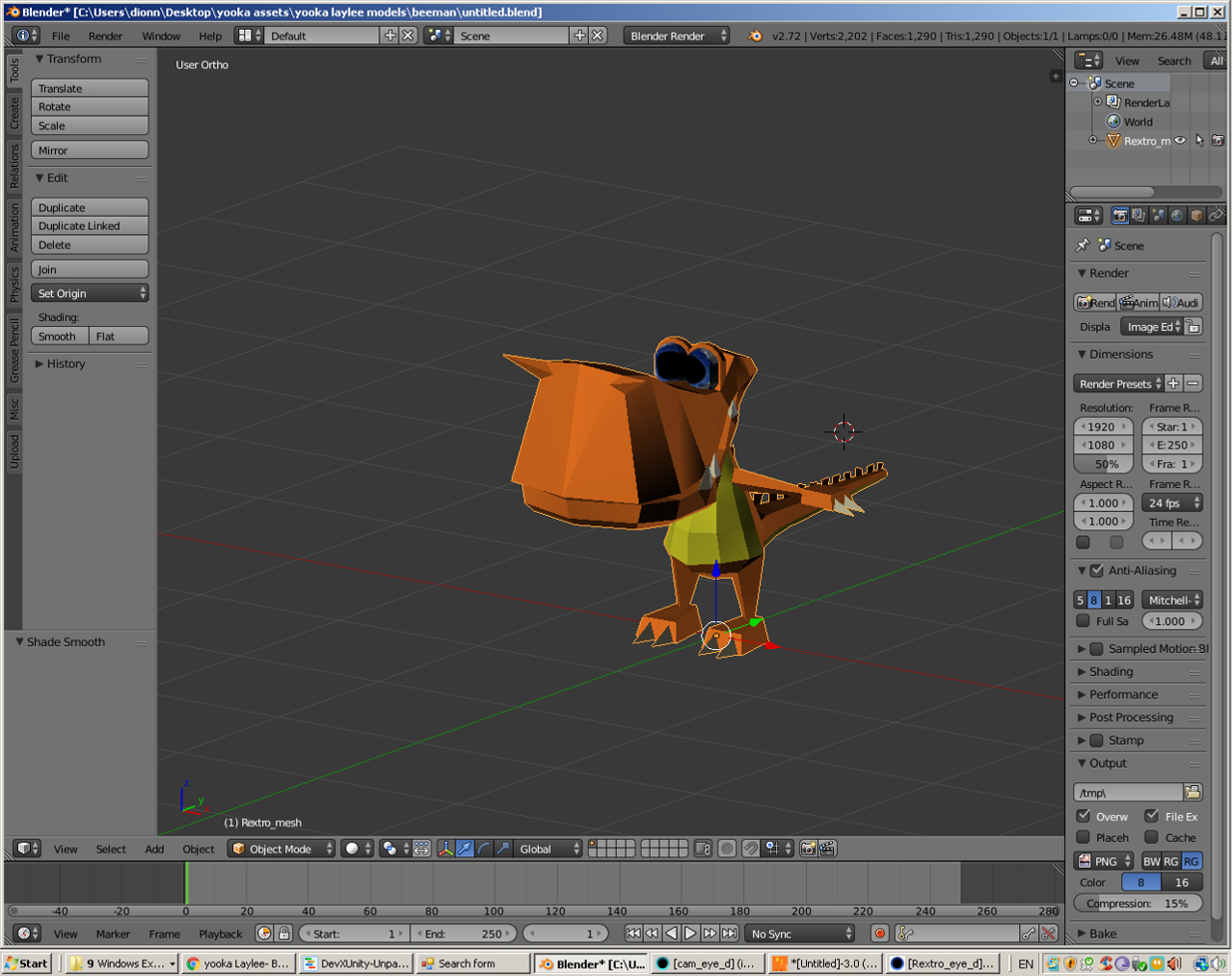Click the Duplicate Linked button
Image resolution: width=1232 pixels, height=976 pixels.
90,226
